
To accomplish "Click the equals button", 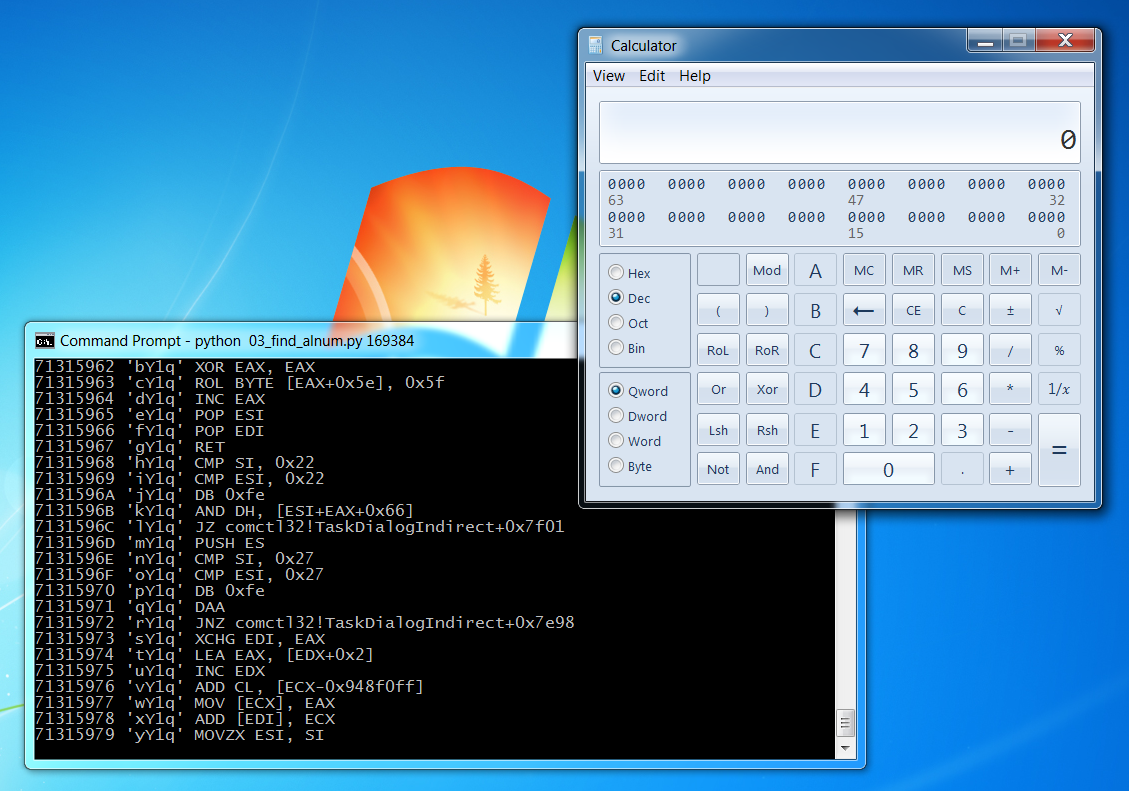I will (1058, 450).
